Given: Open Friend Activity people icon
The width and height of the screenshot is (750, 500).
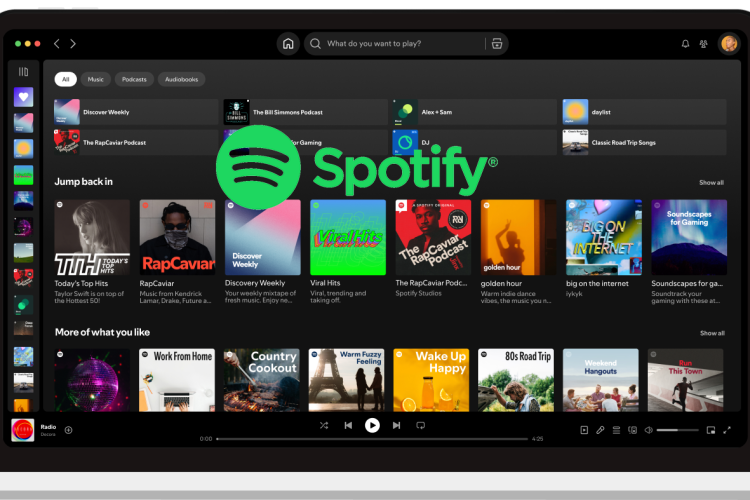Looking at the screenshot, I should tap(704, 44).
